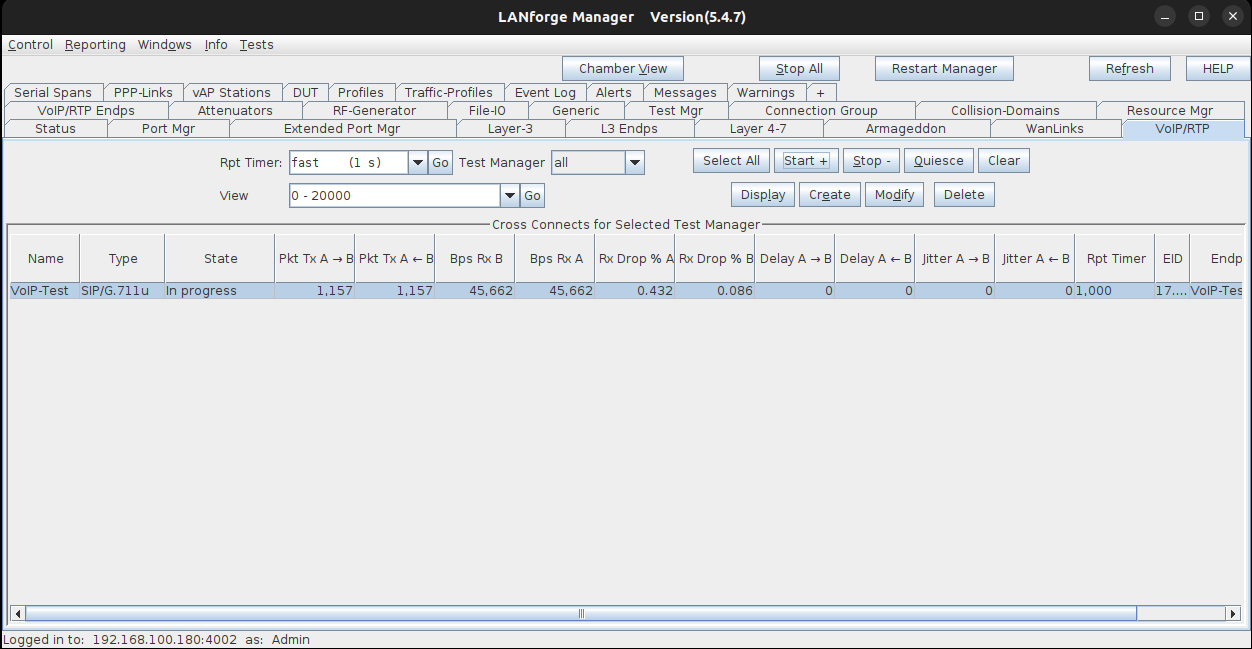This screenshot has height=649, width=1252.
Task: Switch to the Test Mgr tab
Action: tap(676, 110)
